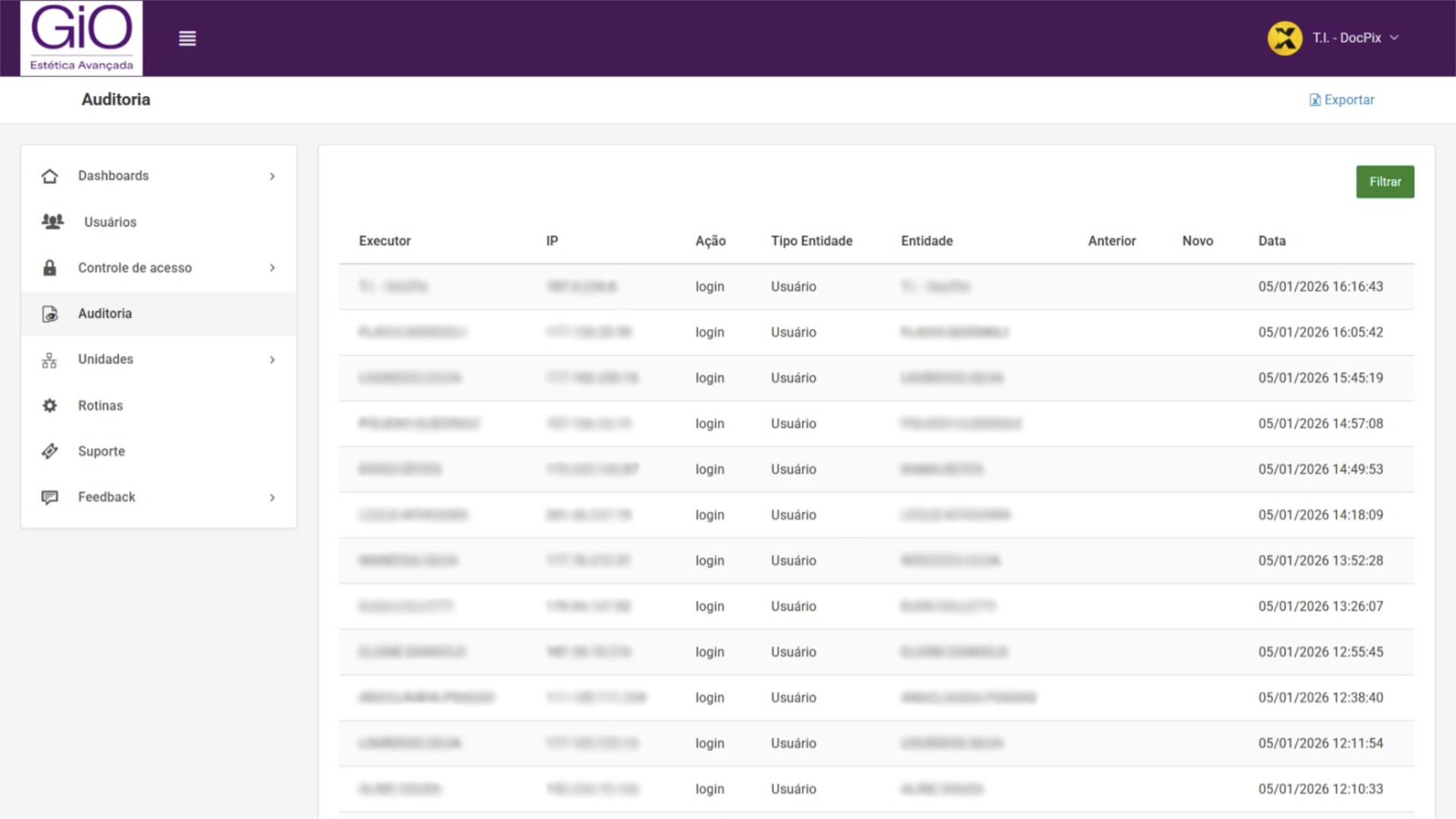Click the Auditoria document-eye icon
Image resolution: width=1456 pixels, height=819 pixels.
click(50, 314)
